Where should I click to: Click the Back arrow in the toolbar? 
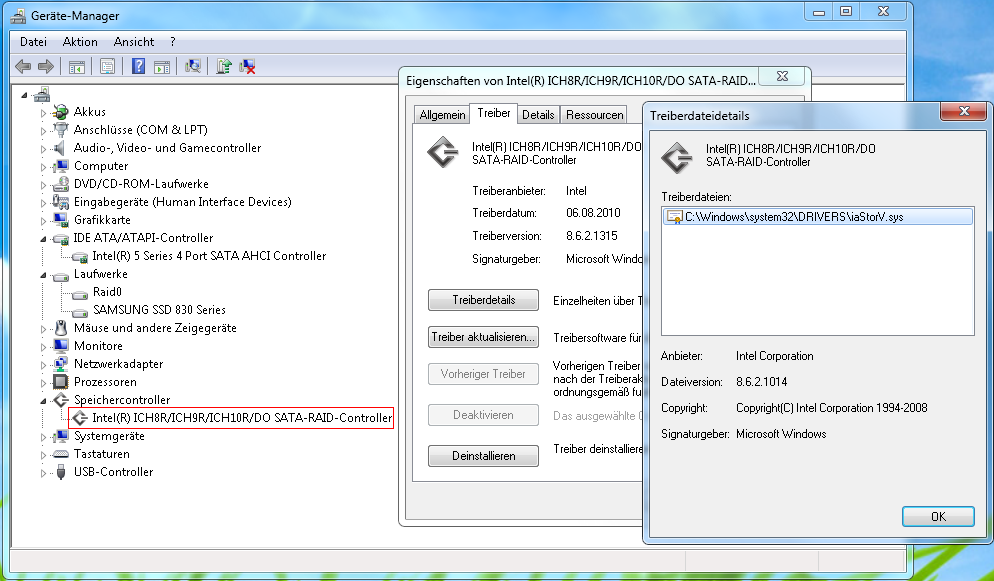[23, 66]
